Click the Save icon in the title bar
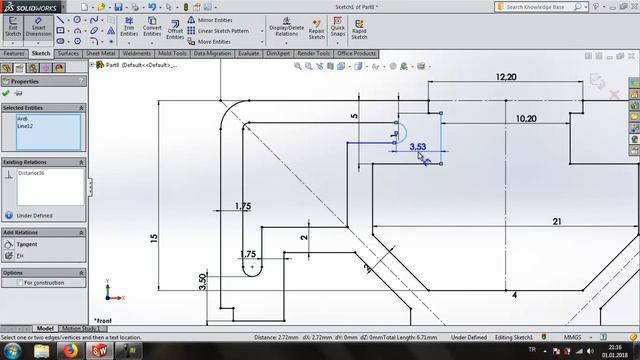 (x=118, y=7)
